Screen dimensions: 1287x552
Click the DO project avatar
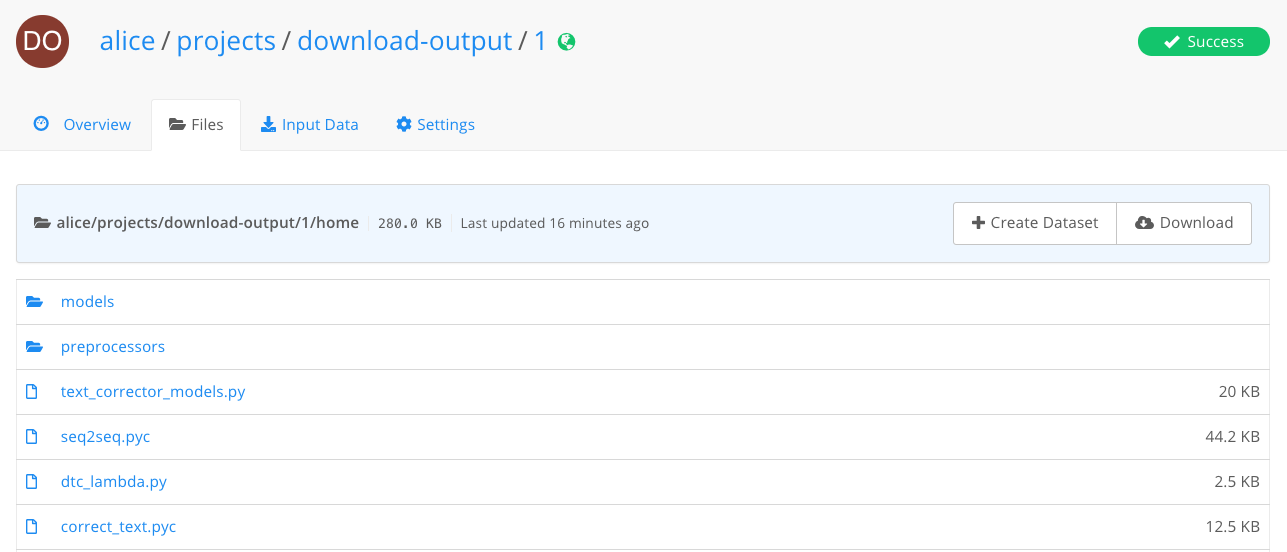(43, 41)
